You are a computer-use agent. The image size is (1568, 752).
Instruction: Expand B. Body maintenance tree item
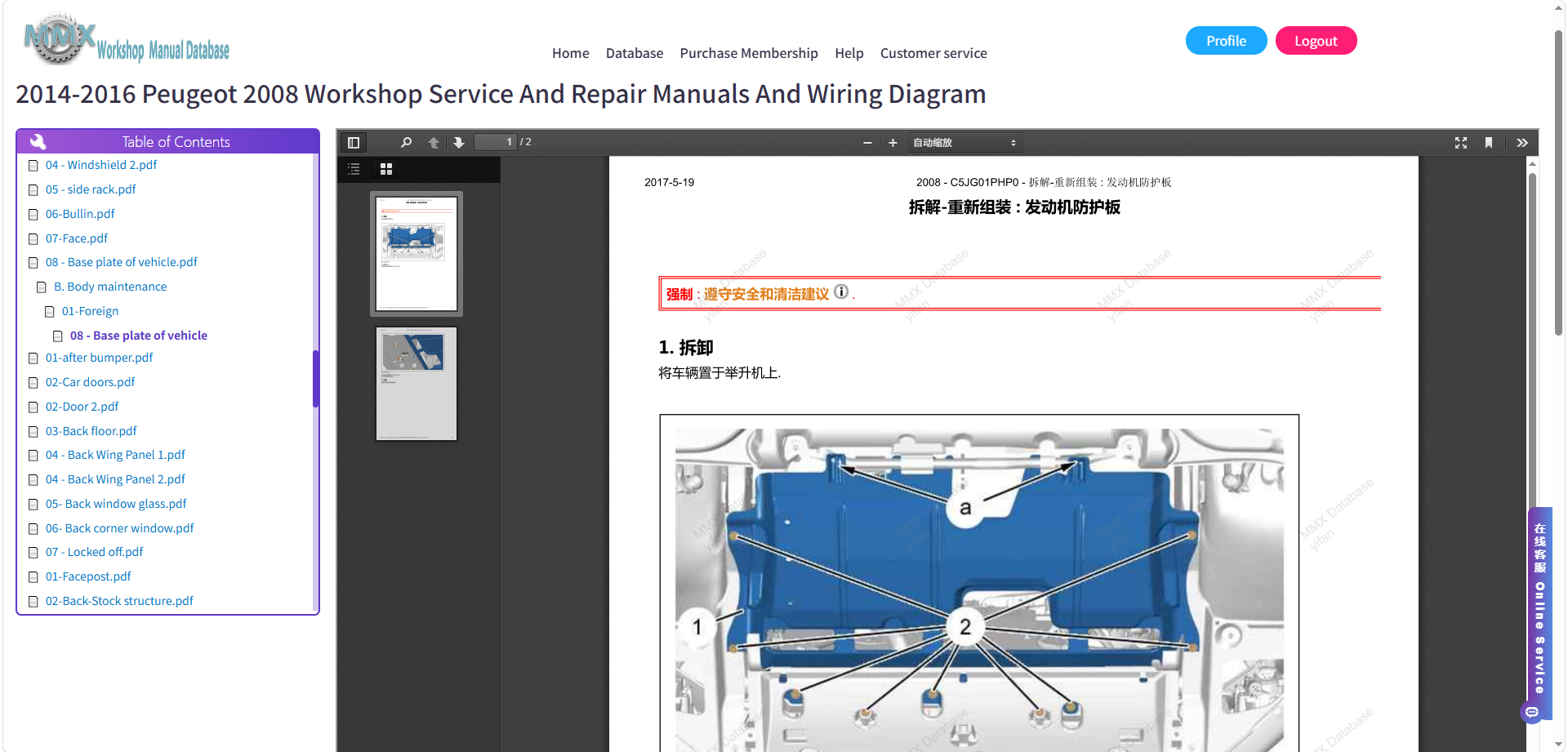[109, 287]
